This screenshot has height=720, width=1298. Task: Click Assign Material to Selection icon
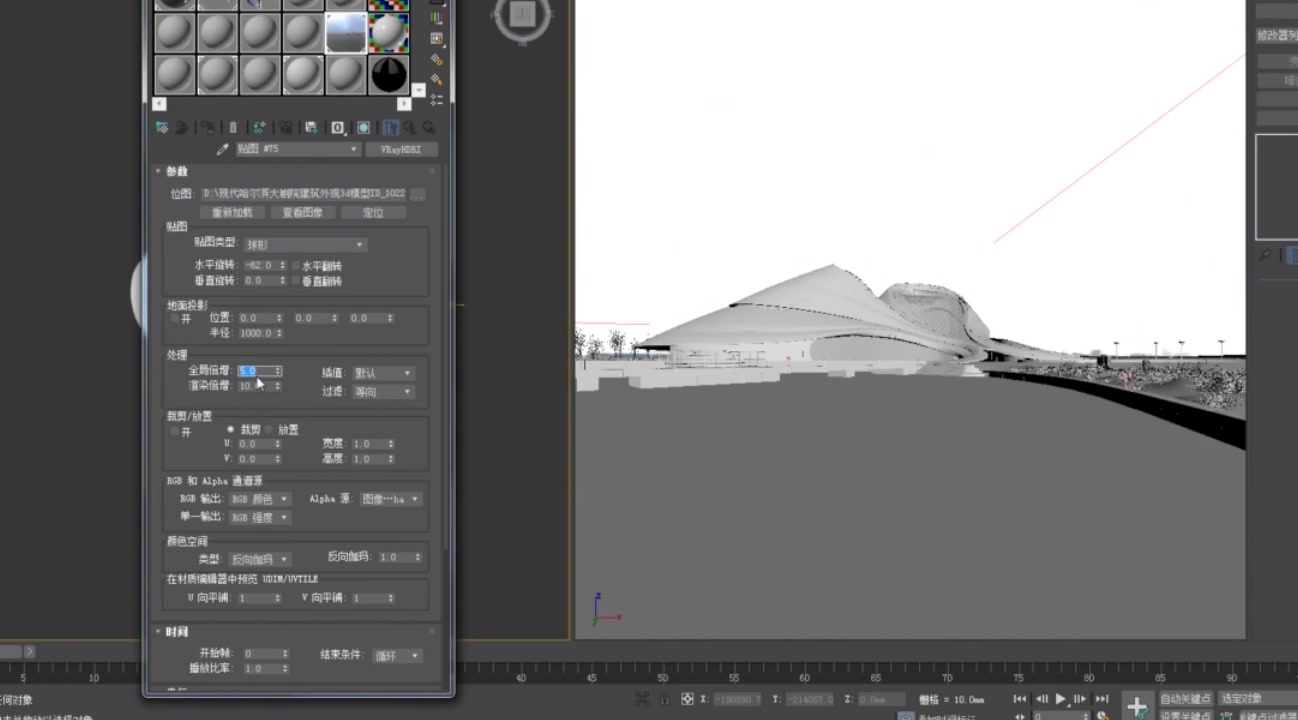pos(208,128)
